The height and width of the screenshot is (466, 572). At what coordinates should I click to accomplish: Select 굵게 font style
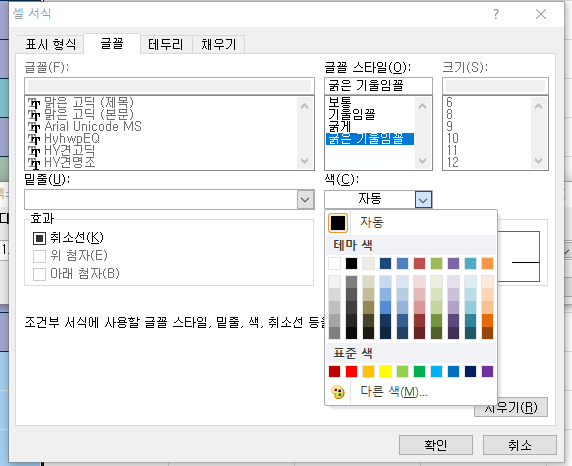tap(339, 126)
